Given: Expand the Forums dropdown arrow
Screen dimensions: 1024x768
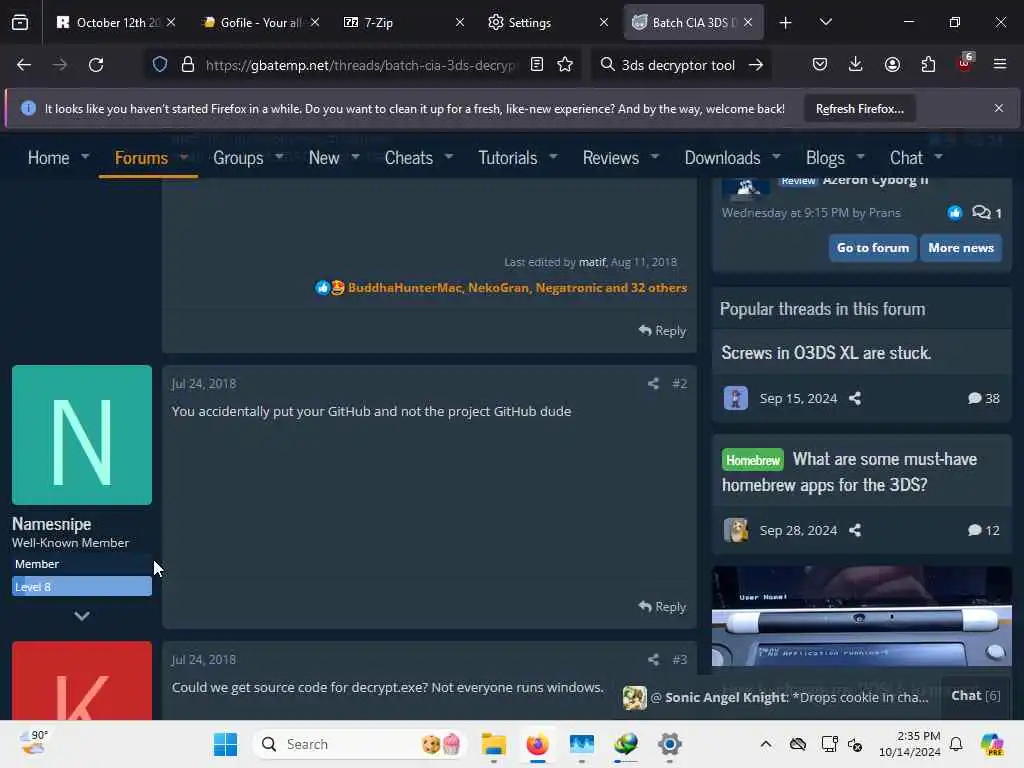Looking at the screenshot, I should (184, 157).
